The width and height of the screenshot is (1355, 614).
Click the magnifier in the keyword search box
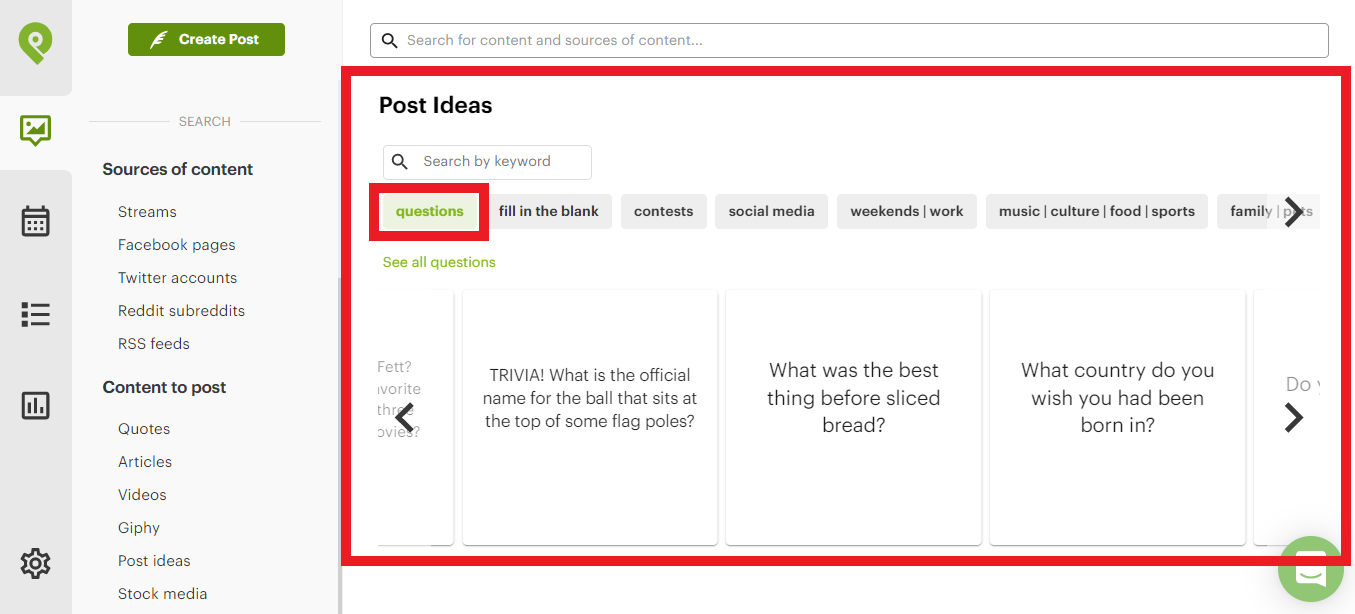(x=400, y=161)
